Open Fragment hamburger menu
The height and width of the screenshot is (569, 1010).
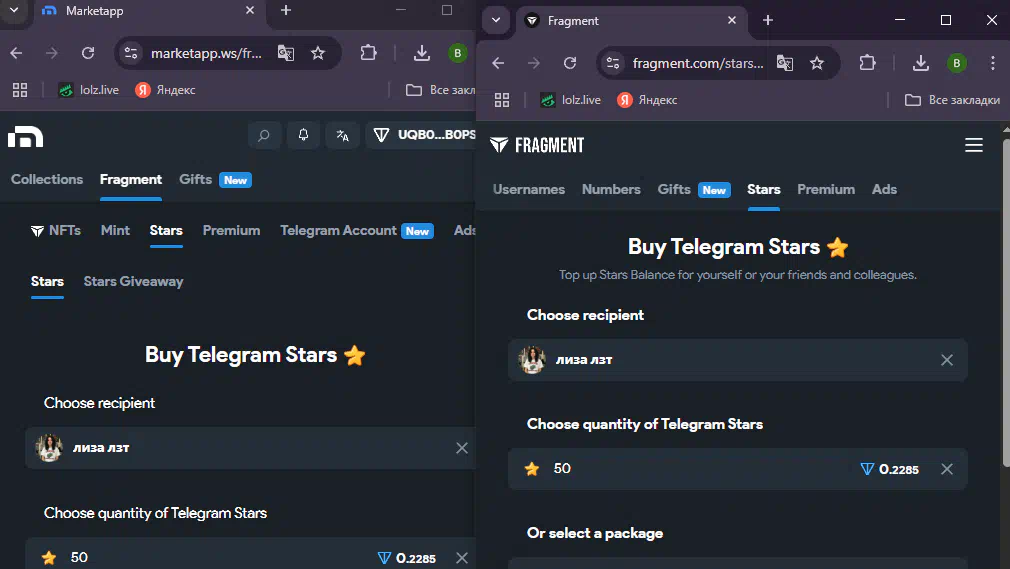click(974, 145)
